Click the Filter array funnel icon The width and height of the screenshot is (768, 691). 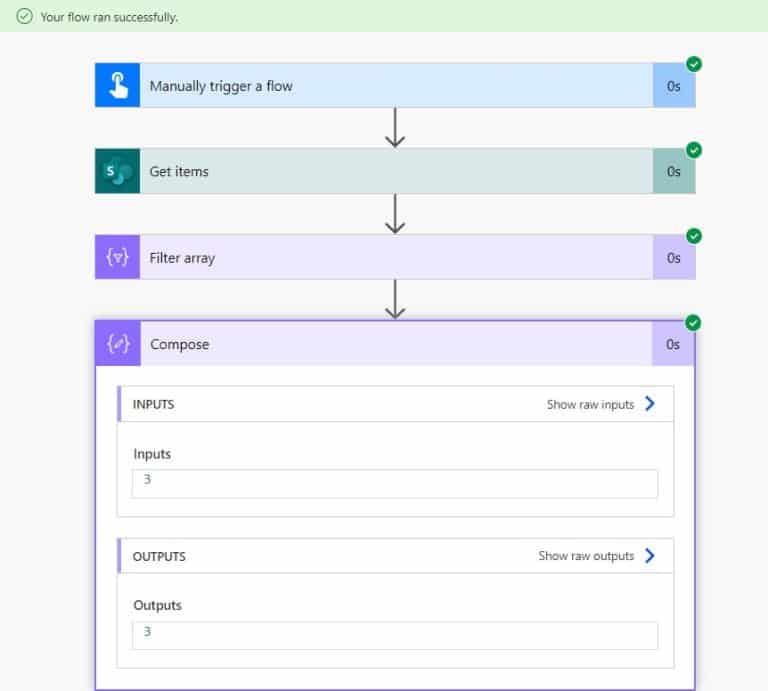(118, 257)
